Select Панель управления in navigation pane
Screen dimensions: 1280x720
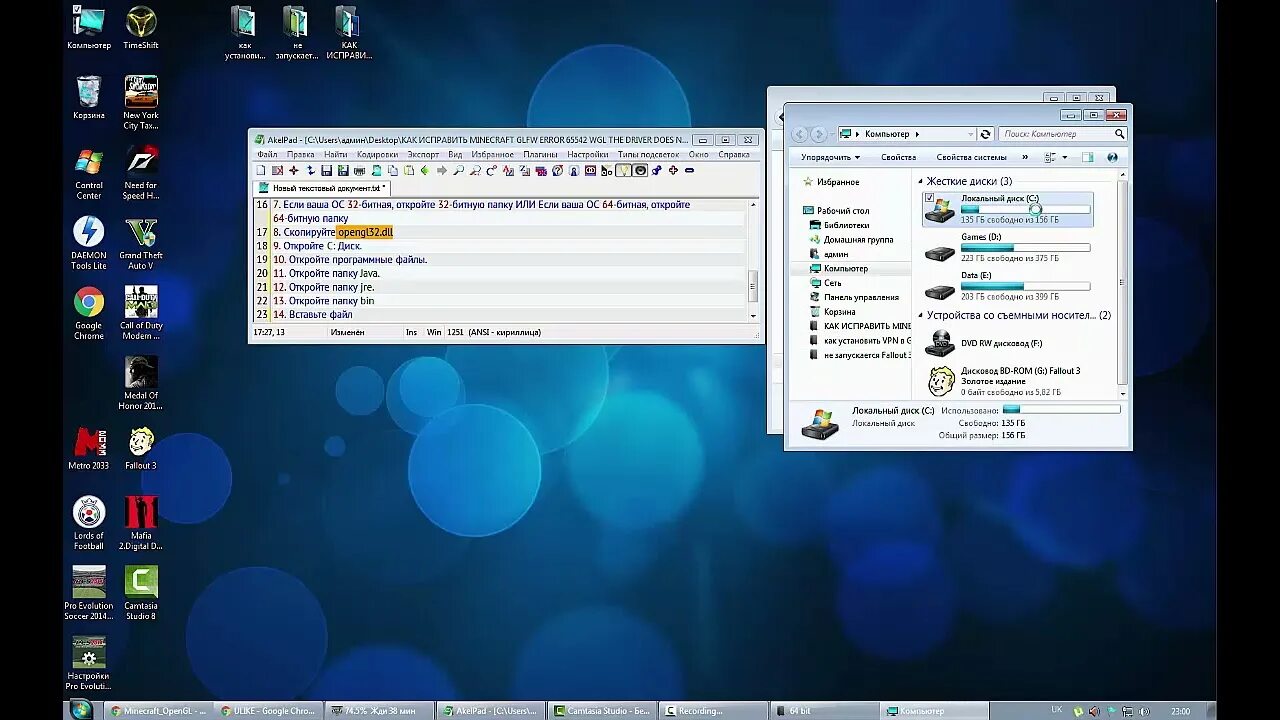[853, 297]
